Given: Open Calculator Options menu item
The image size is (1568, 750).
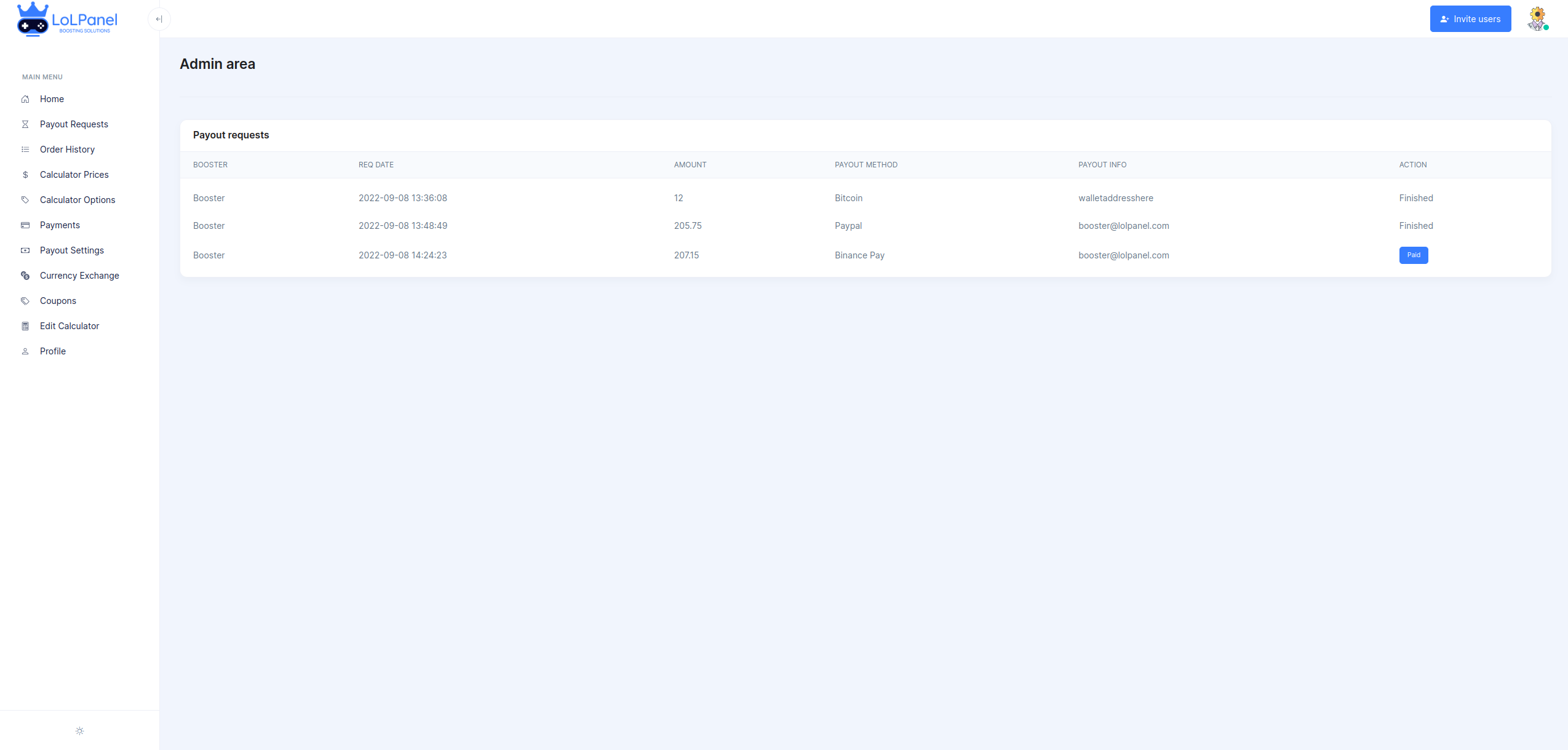Looking at the screenshot, I should (78, 200).
